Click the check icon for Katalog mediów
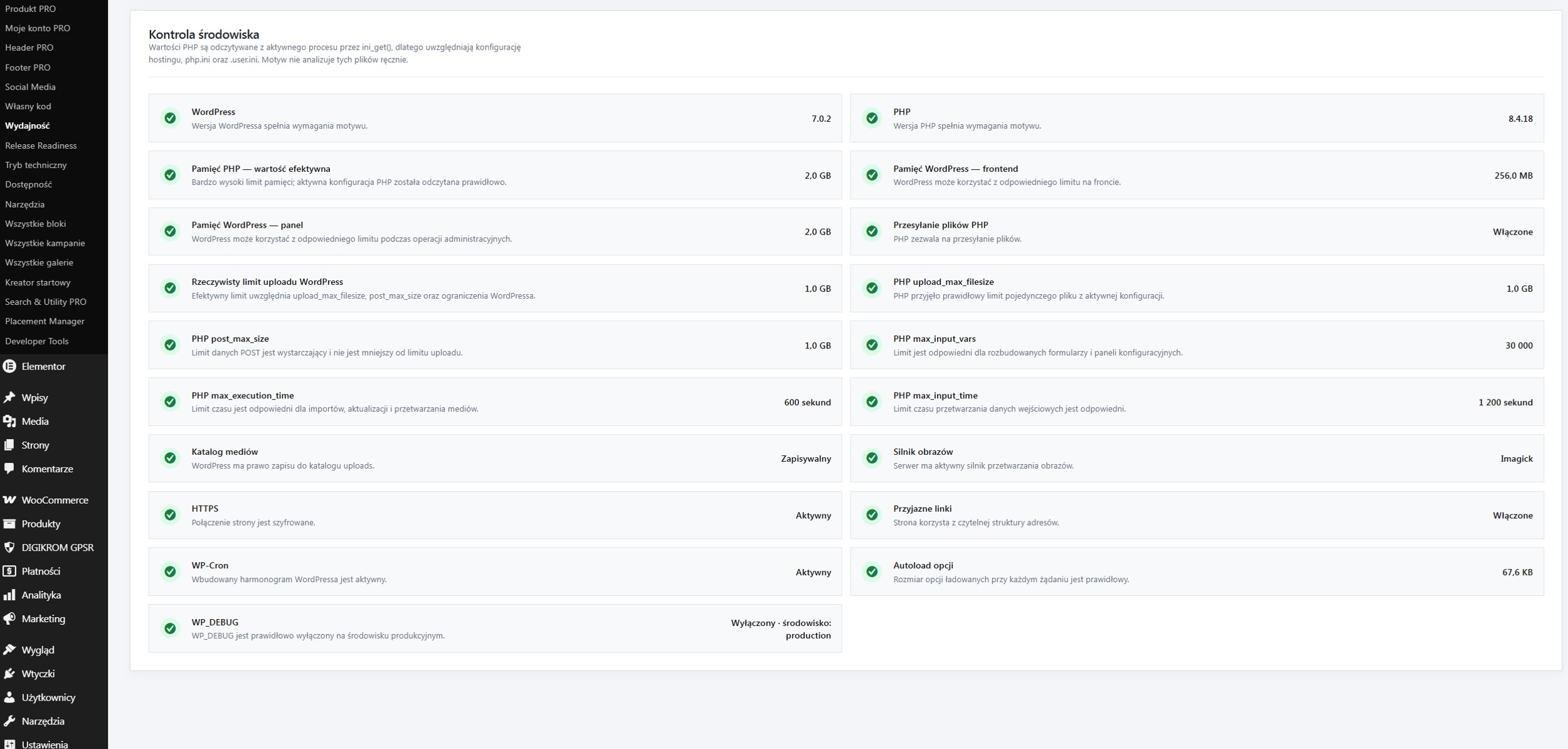1568x749 pixels. click(x=170, y=459)
